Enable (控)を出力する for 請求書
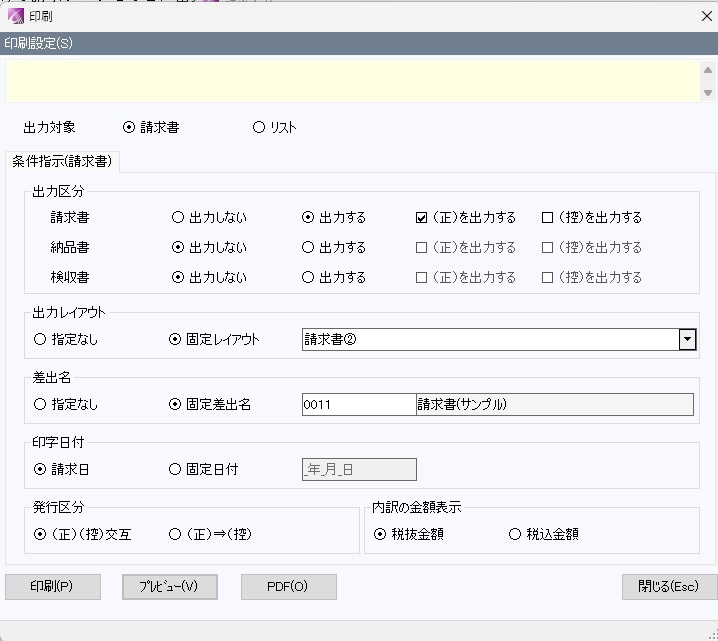 coord(592,217)
